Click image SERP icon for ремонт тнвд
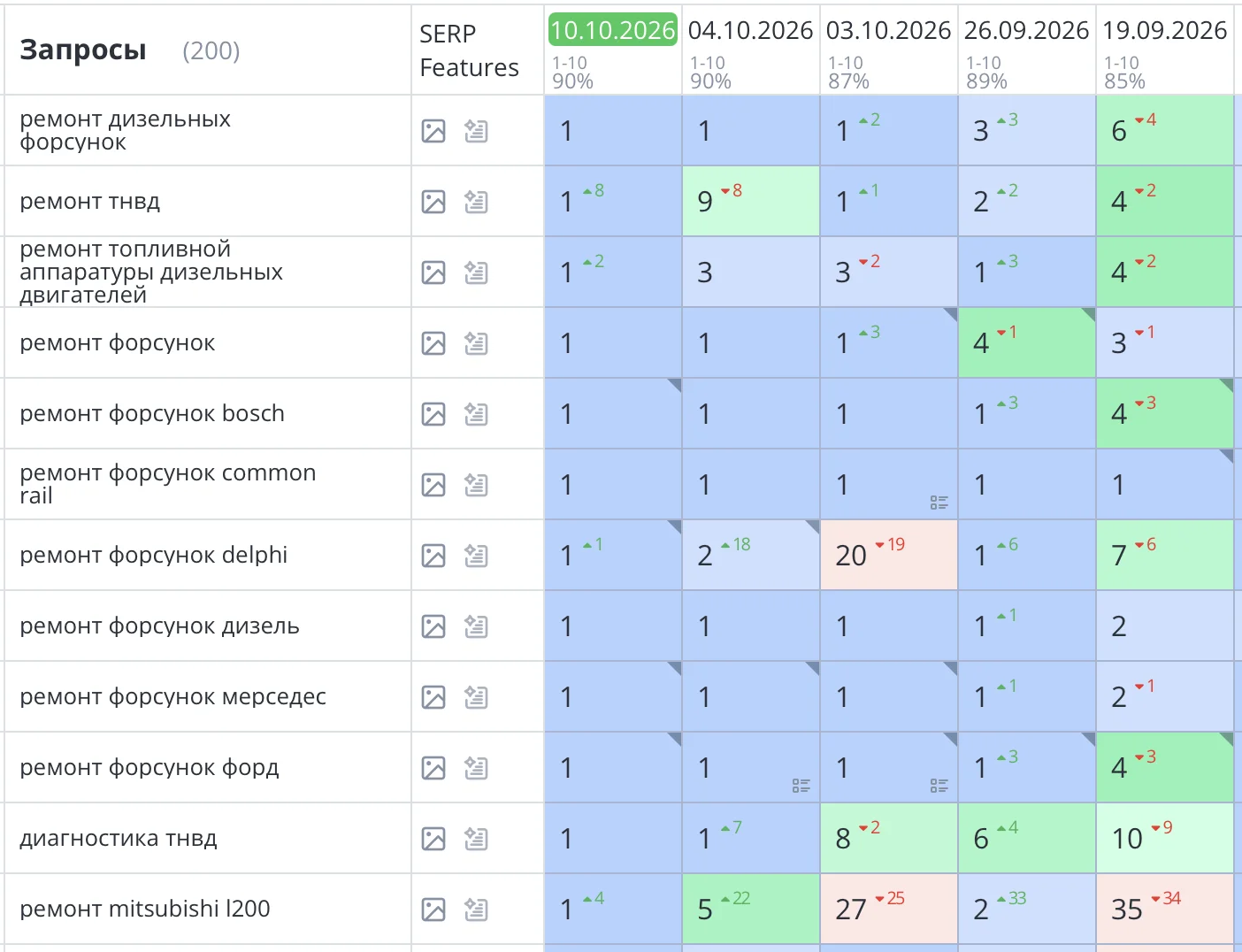The height and width of the screenshot is (952, 1242). pyautogui.click(x=433, y=202)
